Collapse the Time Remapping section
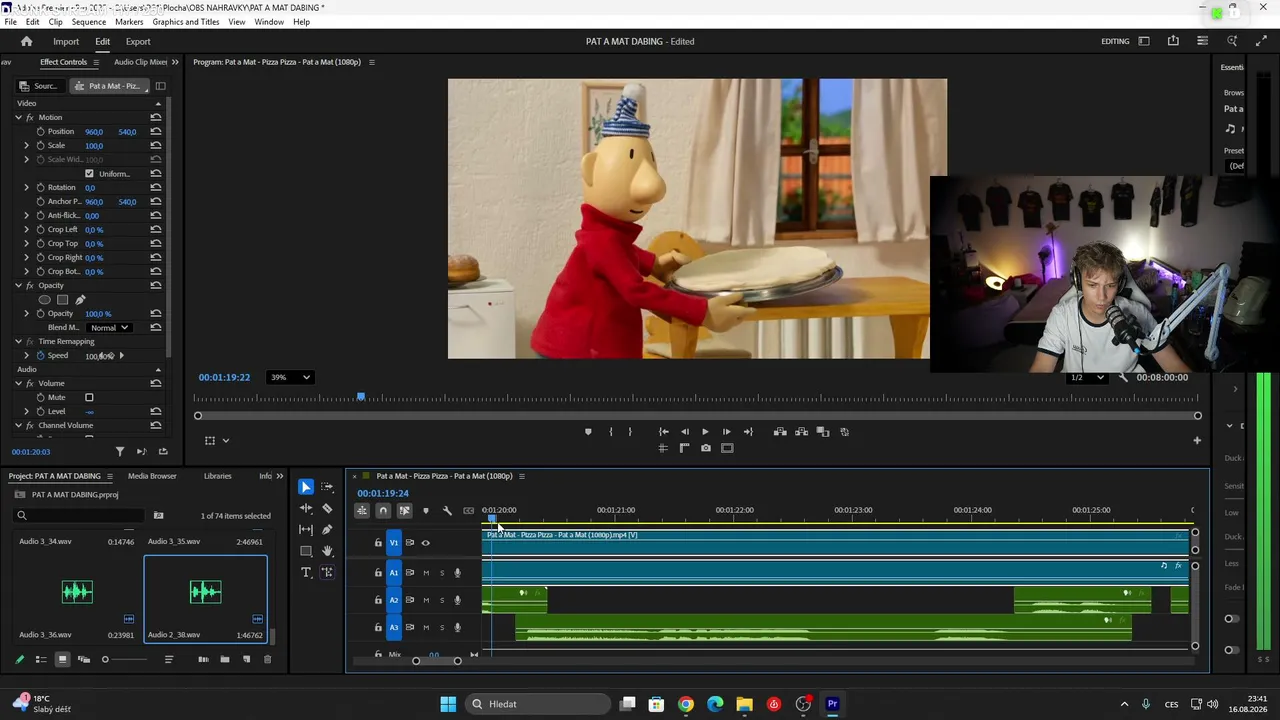The image size is (1280, 720). click(18, 341)
